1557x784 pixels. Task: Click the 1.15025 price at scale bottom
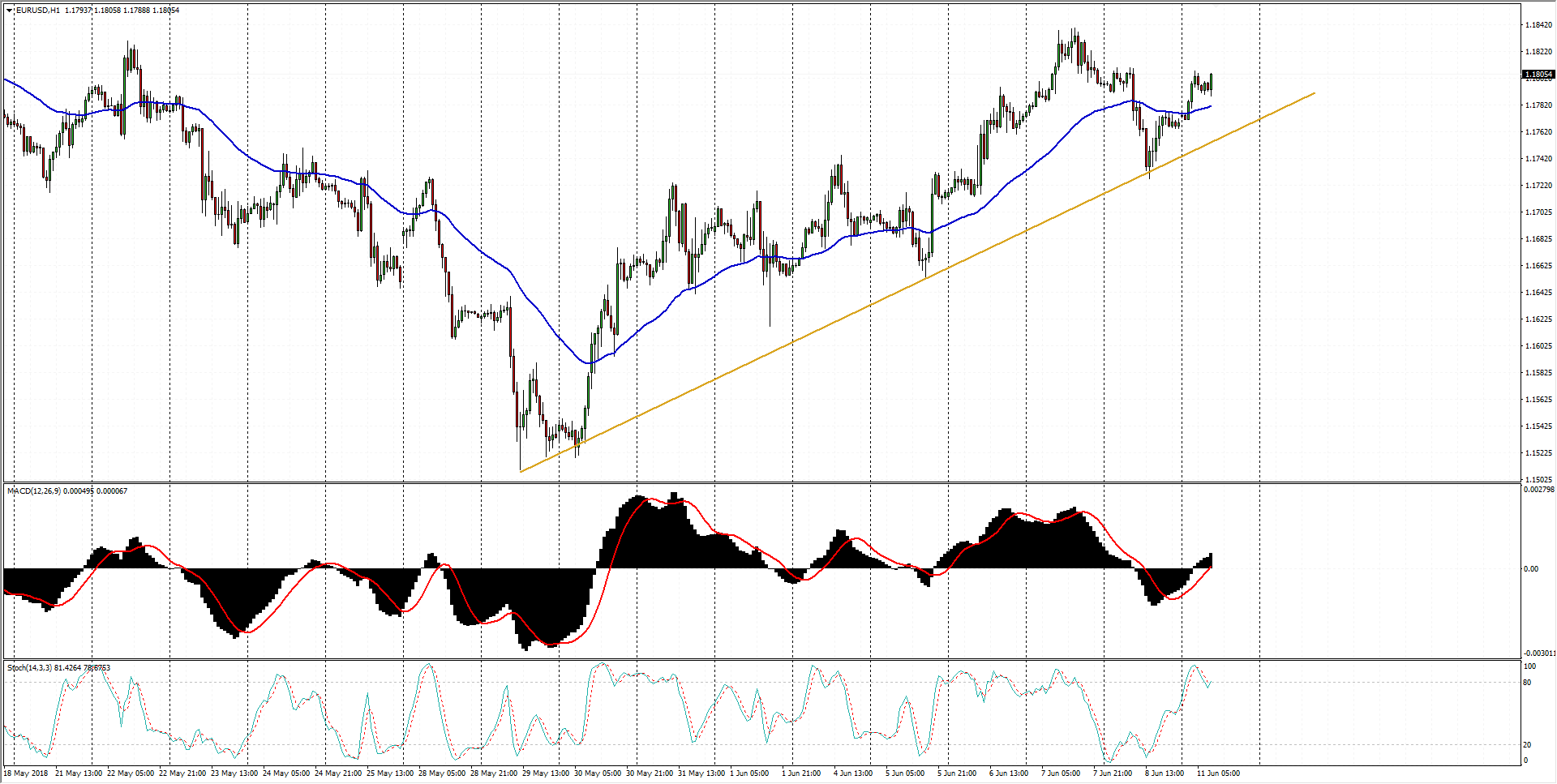click(x=1538, y=479)
